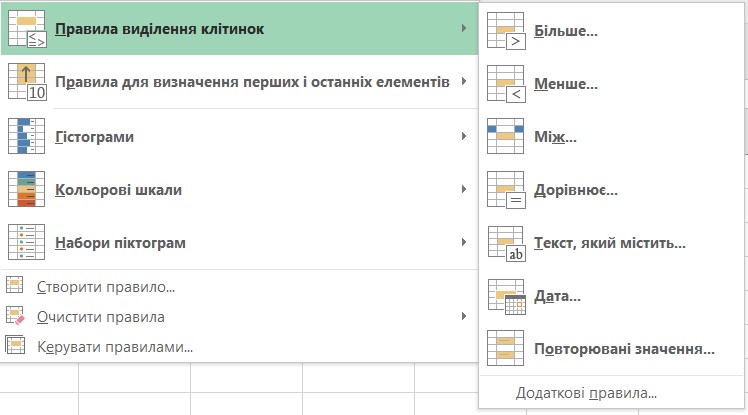The height and width of the screenshot is (415, 748).
Task: Open the Гістограми submenu arrow
Action: [464, 136]
